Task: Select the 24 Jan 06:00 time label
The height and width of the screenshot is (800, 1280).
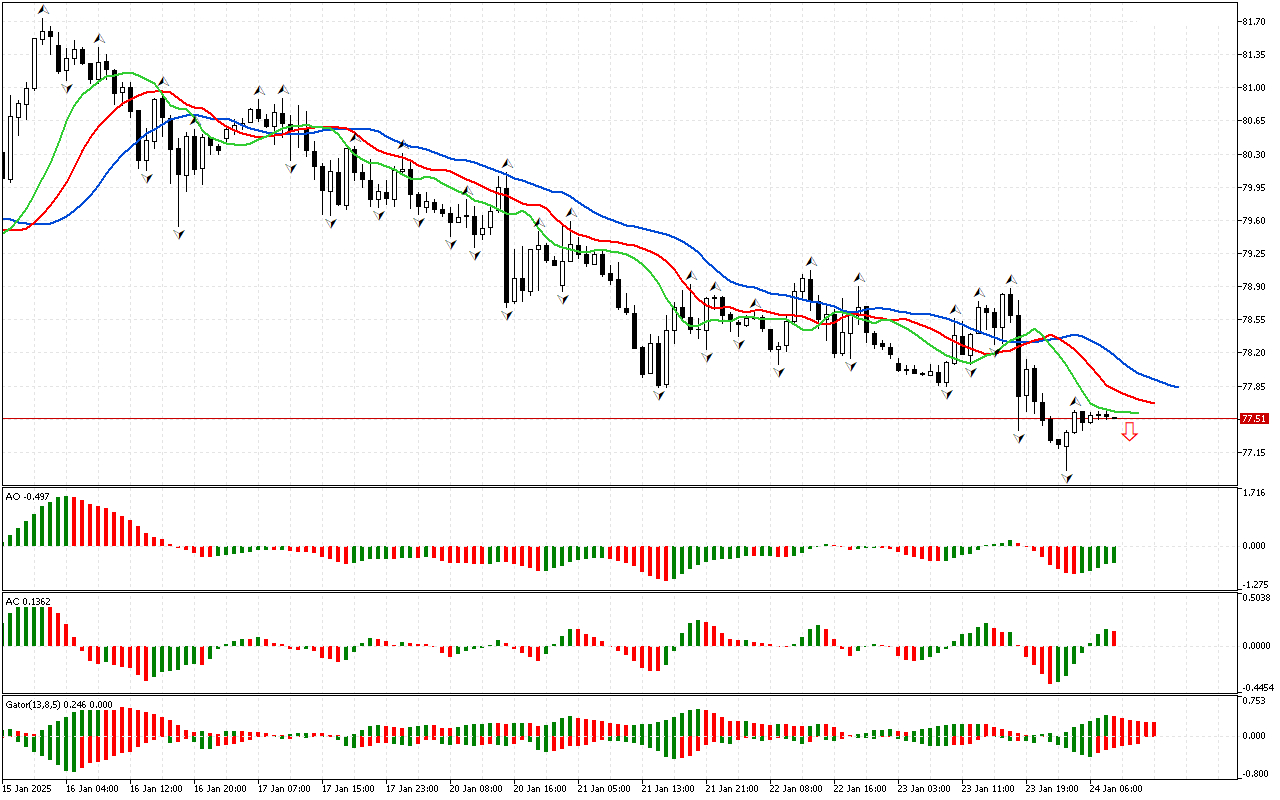Action: point(1116,788)
